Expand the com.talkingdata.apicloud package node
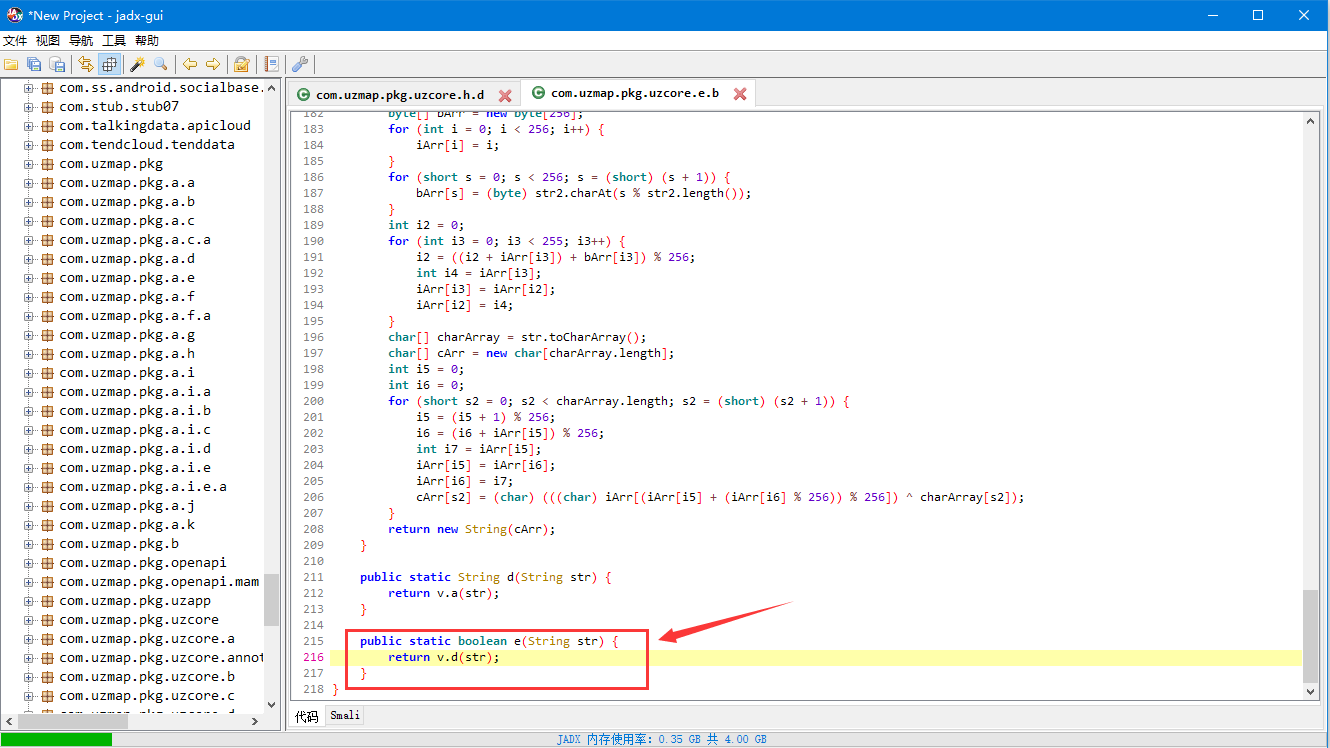 coord(29,126)
